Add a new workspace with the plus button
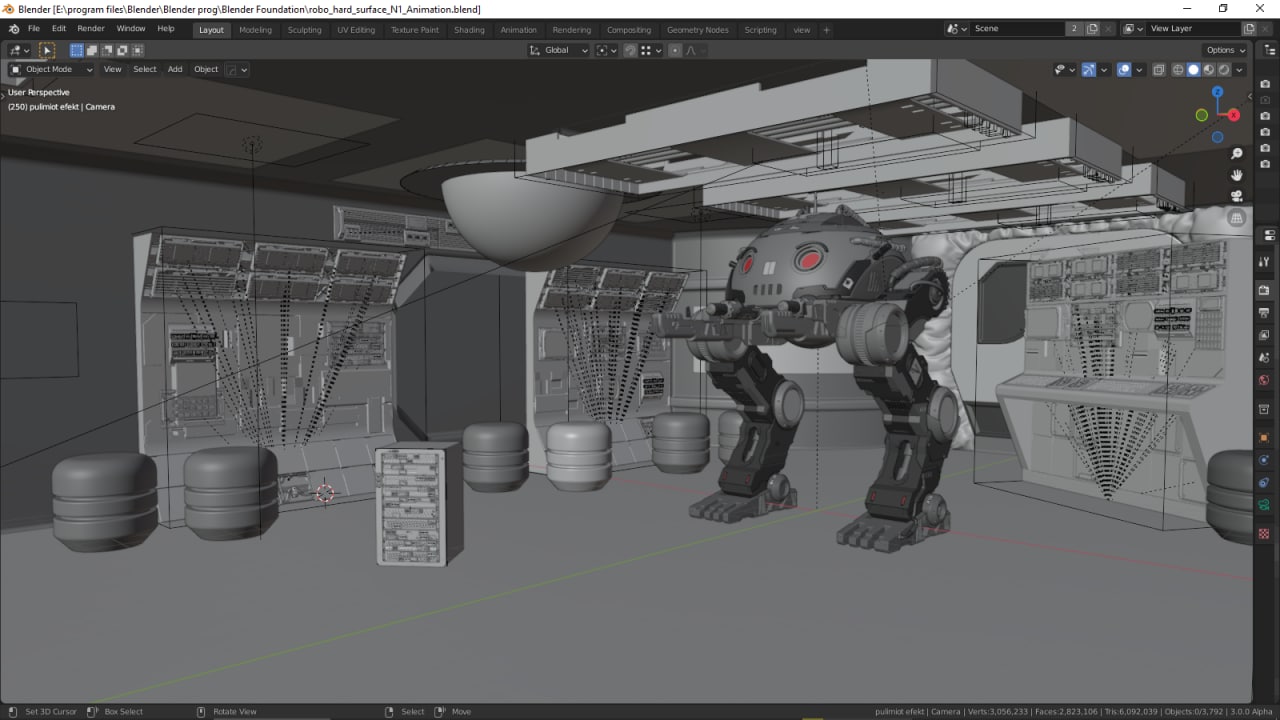The image size is (1280, 720). [826, 30]
